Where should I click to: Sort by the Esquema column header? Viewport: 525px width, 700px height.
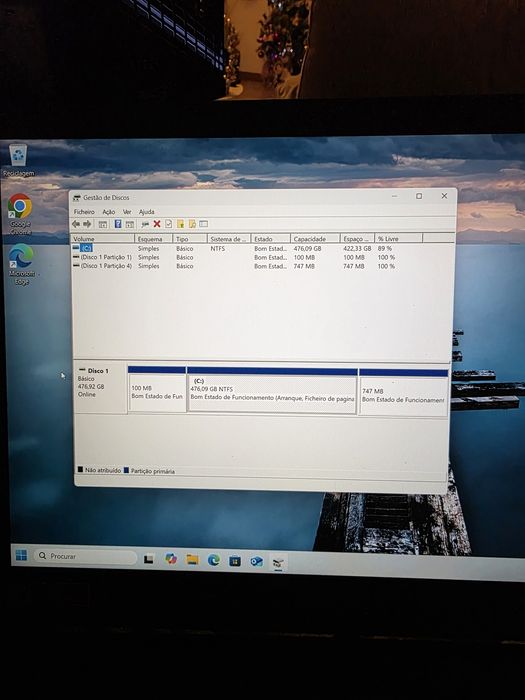pos(153,239)
